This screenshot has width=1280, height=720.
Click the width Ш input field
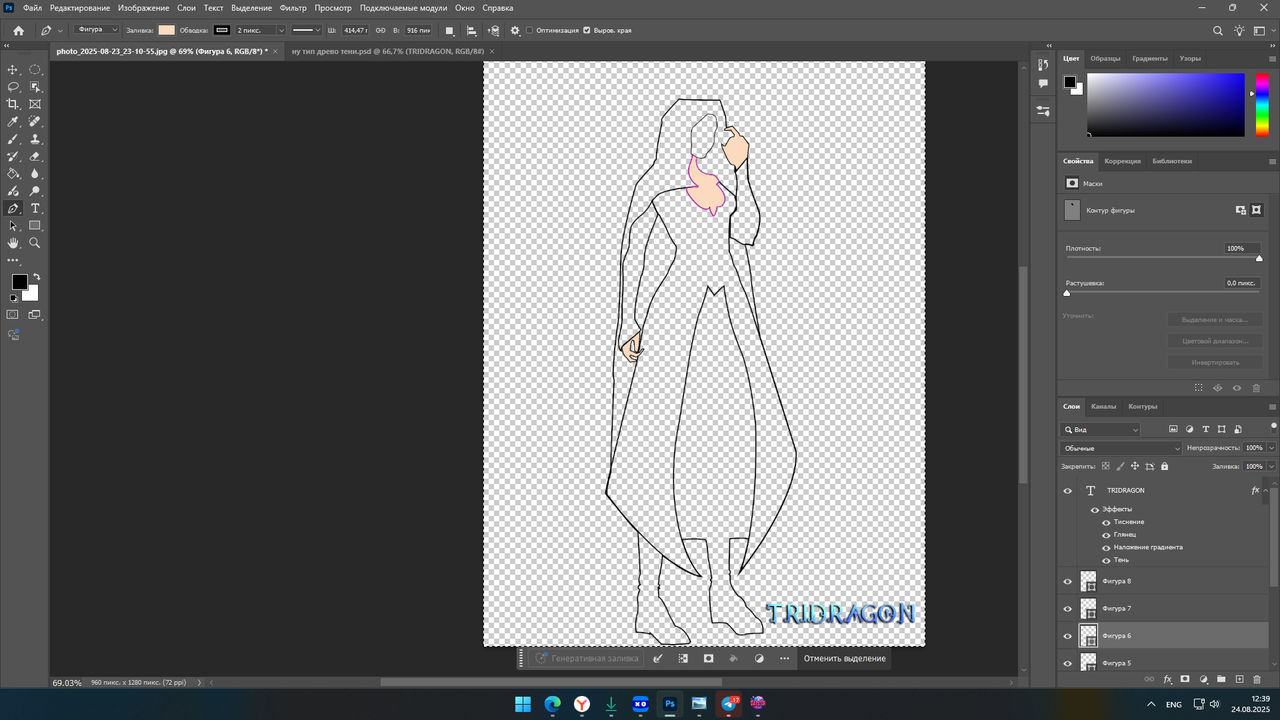tap(356, 30)
